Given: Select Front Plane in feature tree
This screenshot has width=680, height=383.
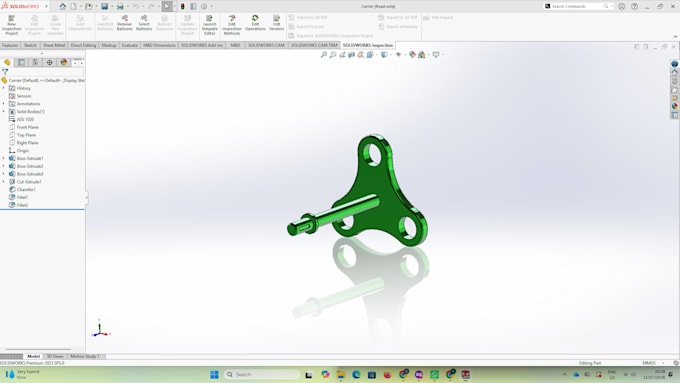Looking at the screenshot, I should pyautogui.click(x=27, y=127).
